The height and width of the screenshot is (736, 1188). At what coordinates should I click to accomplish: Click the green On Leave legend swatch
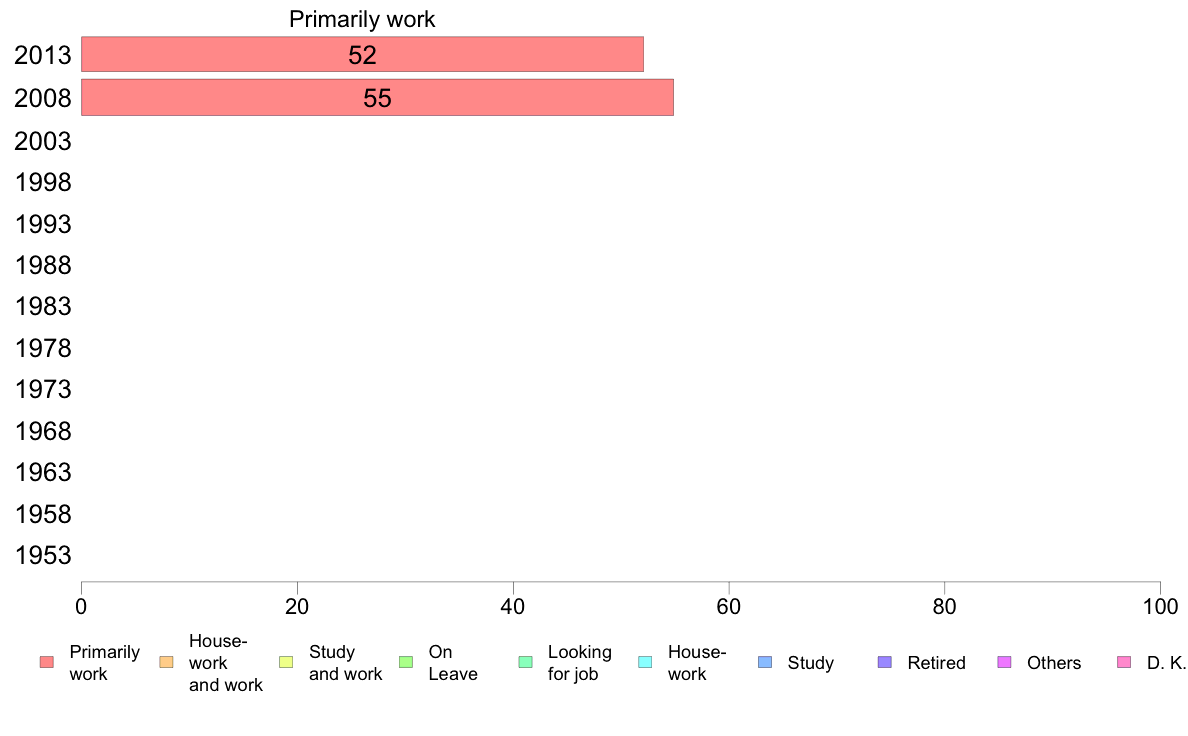click(406, 662)
